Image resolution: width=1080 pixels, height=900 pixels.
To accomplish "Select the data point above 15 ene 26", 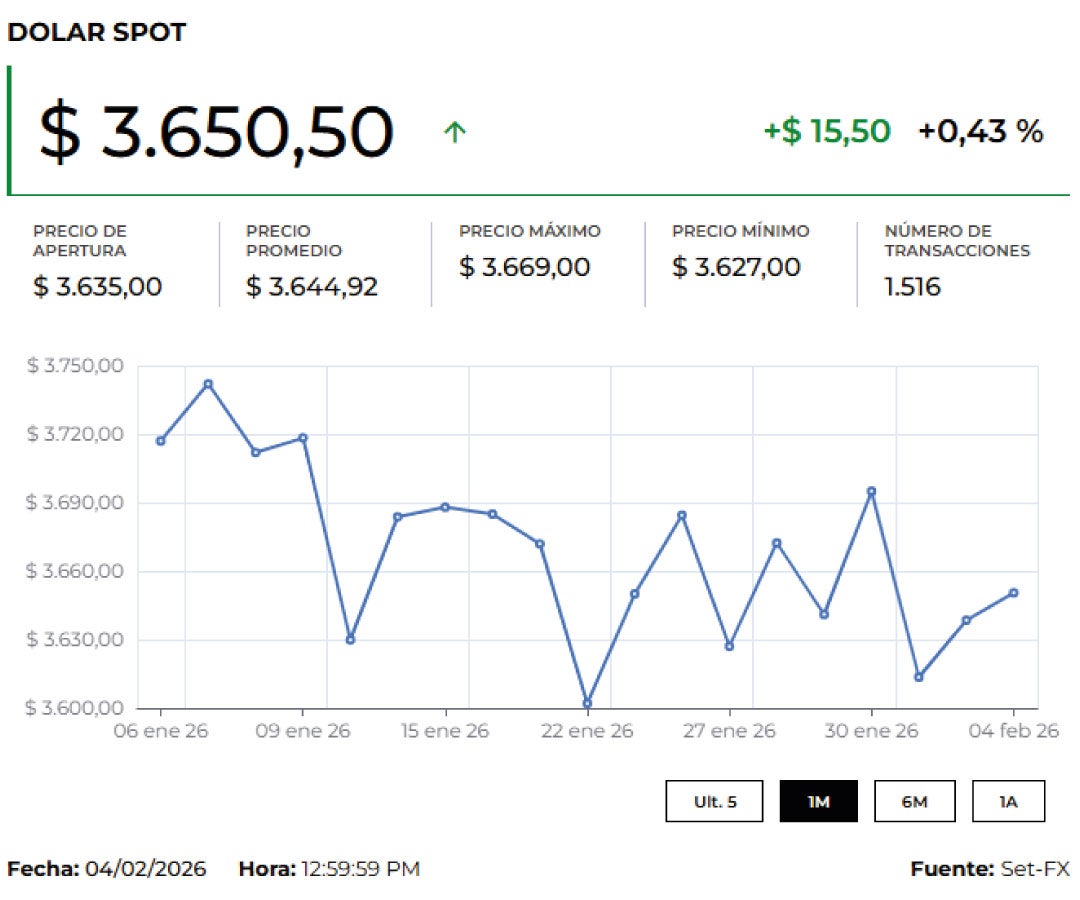I will click(445, 507).
